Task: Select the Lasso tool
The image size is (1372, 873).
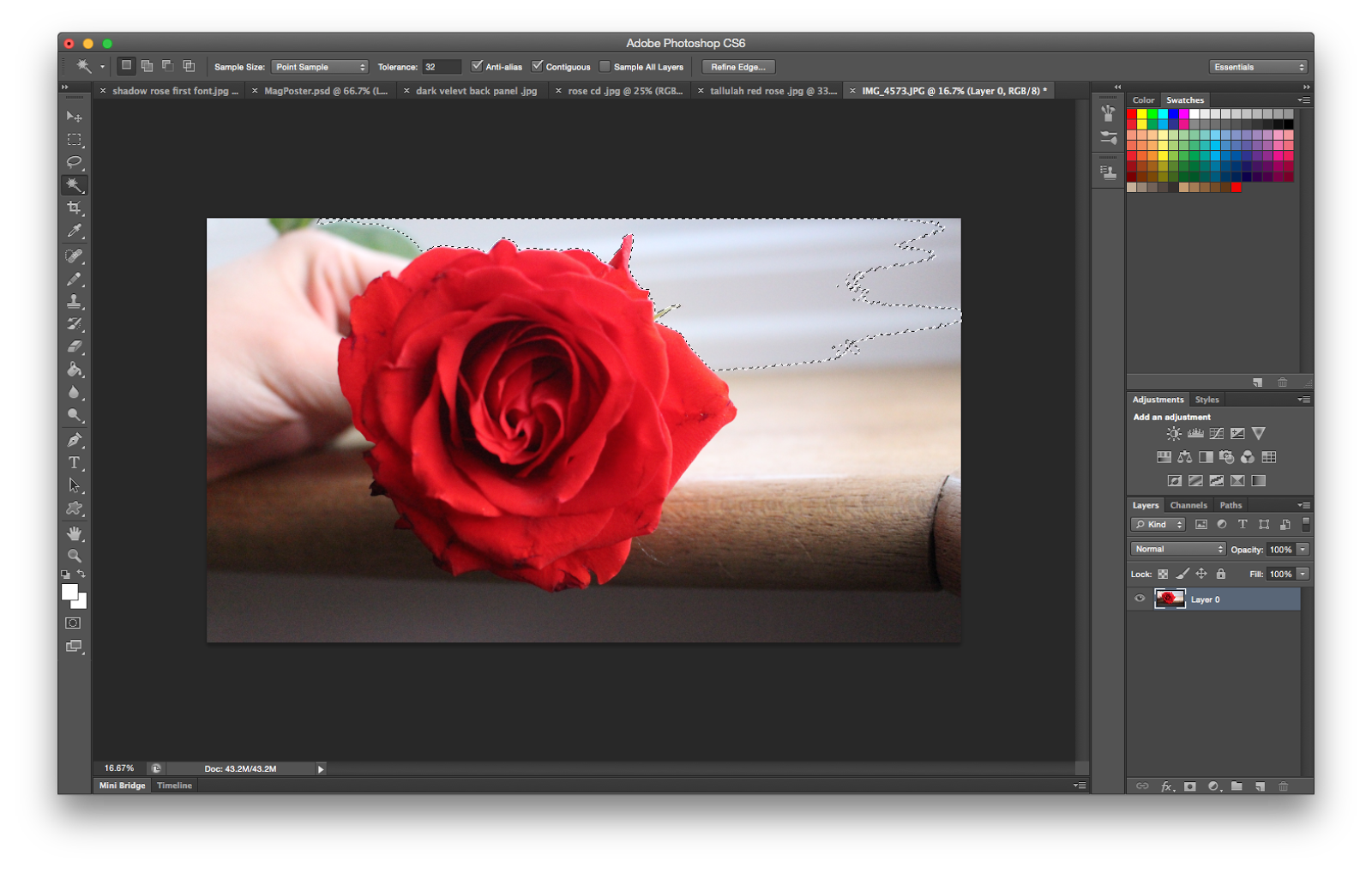Action: coord(75,162)
